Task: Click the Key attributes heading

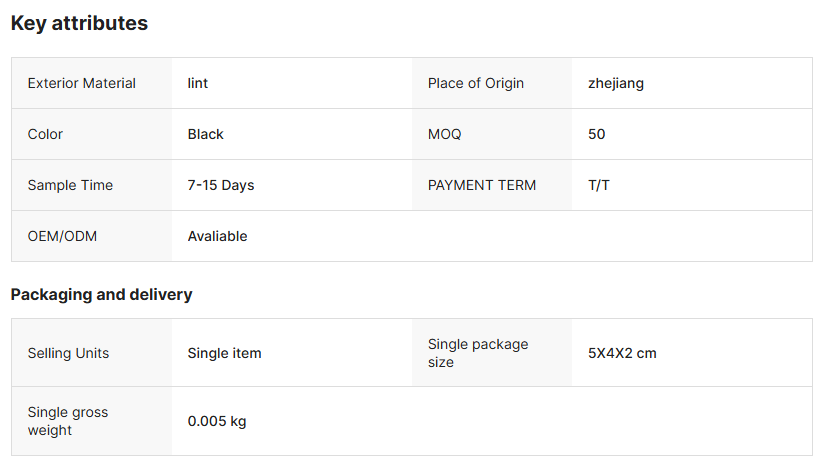Action: (79, 23)
